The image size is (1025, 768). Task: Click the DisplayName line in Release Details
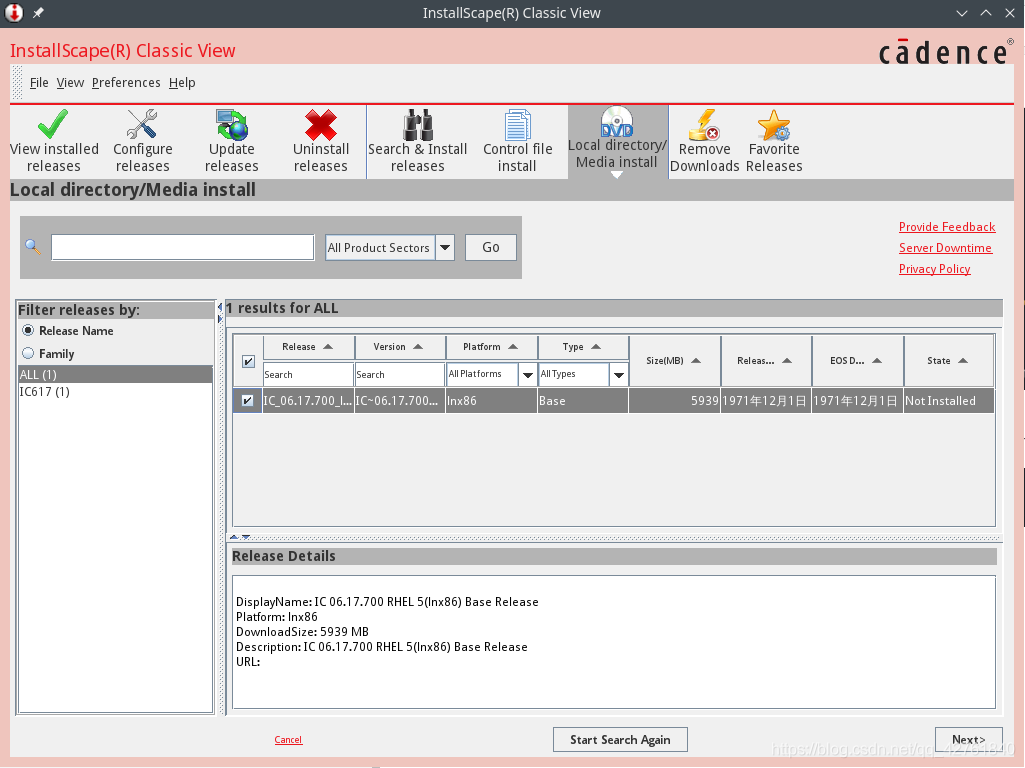pyautogui.click(x=387, y=602)
